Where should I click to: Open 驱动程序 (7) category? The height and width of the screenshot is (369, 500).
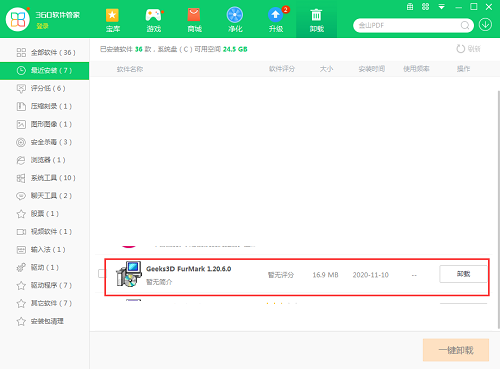tap(45, 285)
